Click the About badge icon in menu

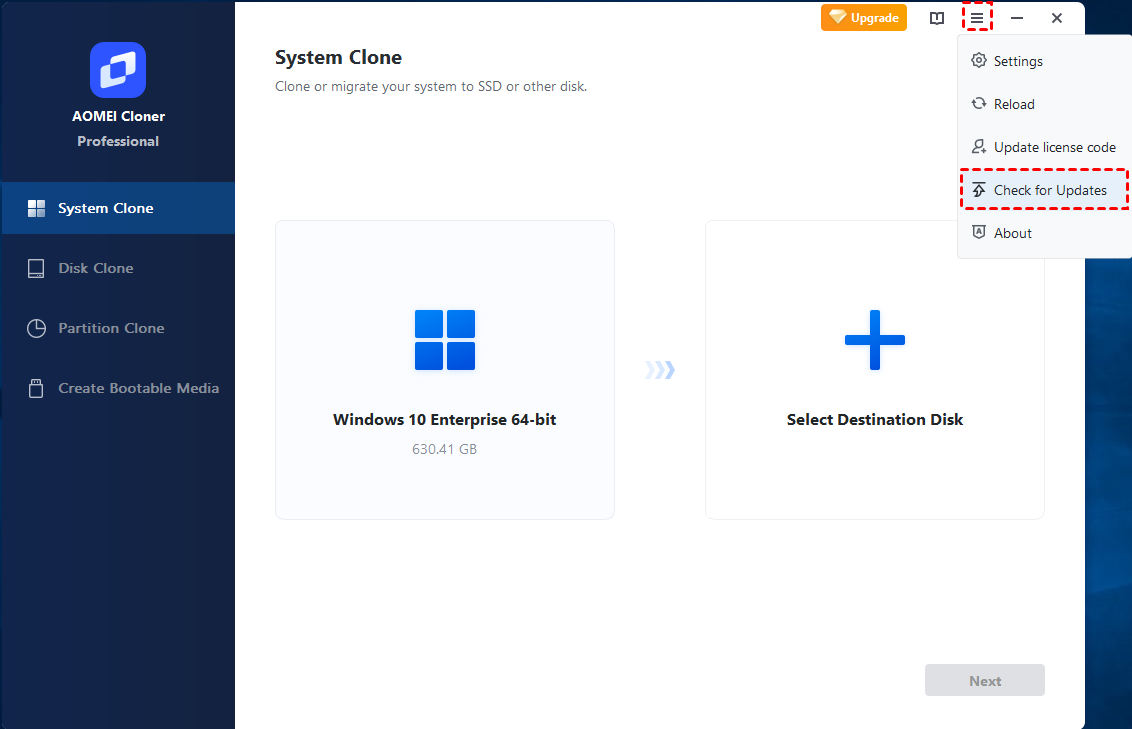(x=979, y=232)
